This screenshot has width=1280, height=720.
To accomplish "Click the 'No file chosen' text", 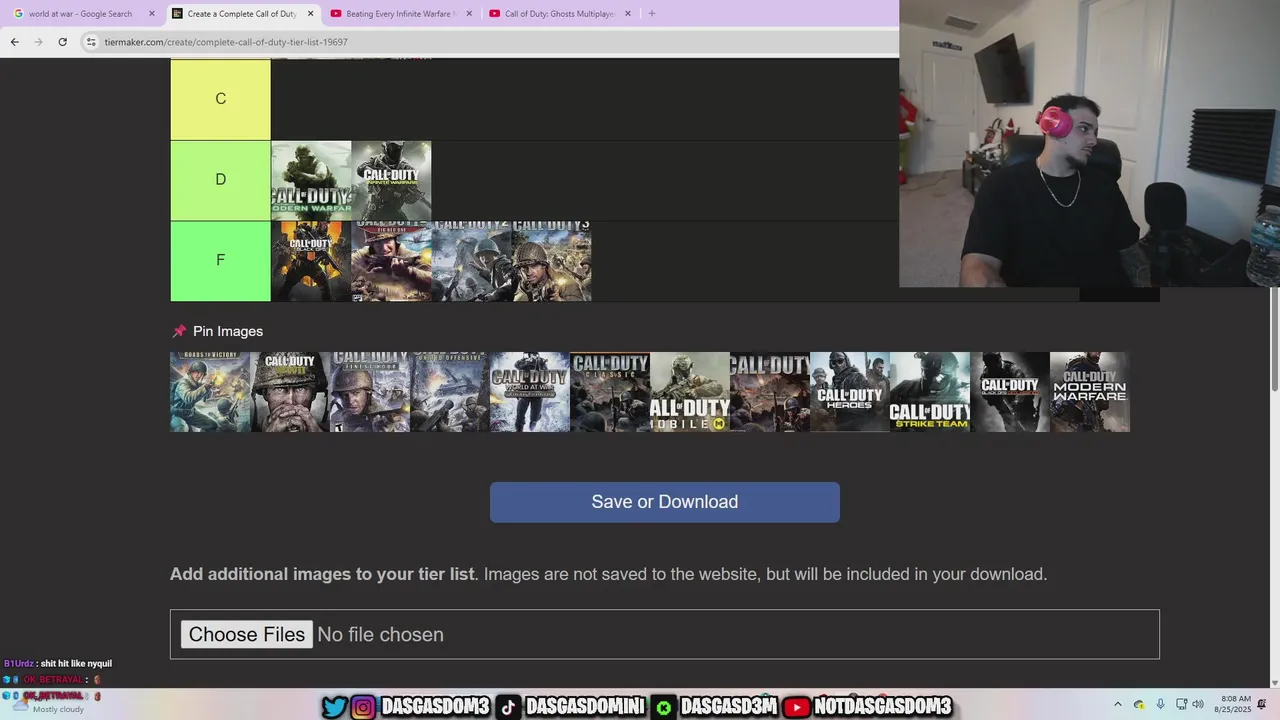I will [380, 634].
